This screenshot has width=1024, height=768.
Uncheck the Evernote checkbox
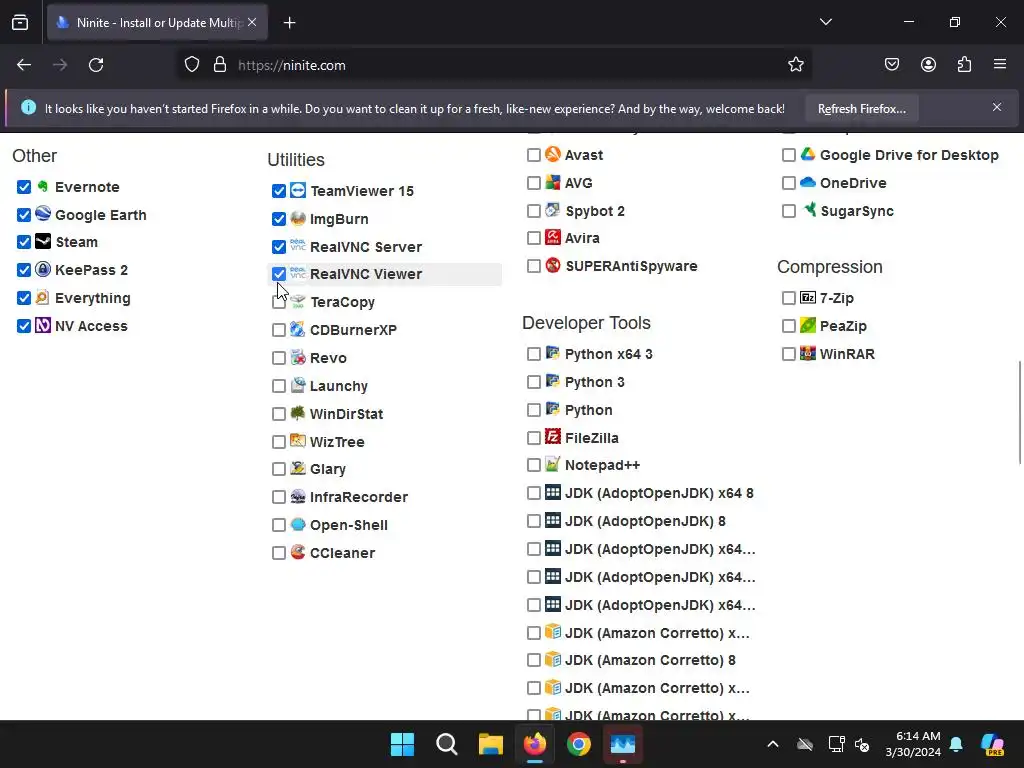24,187
